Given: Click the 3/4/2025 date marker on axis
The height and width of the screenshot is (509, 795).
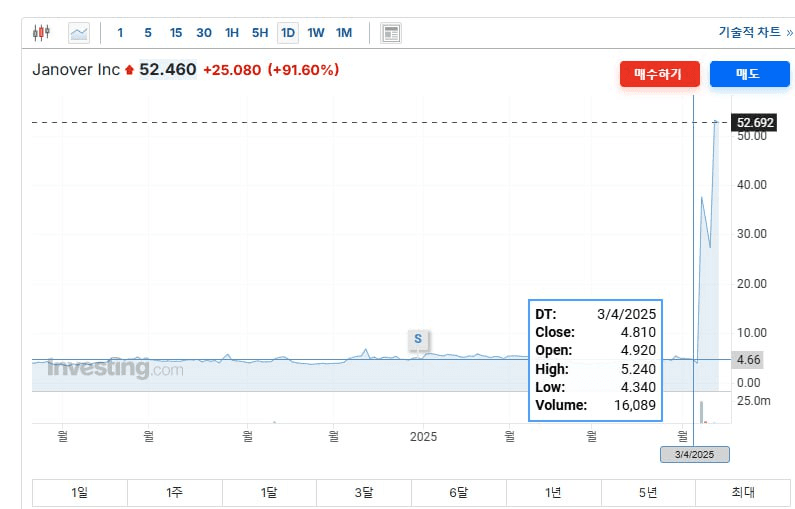Looking at the screenshot, I should (x=694, y=455).
